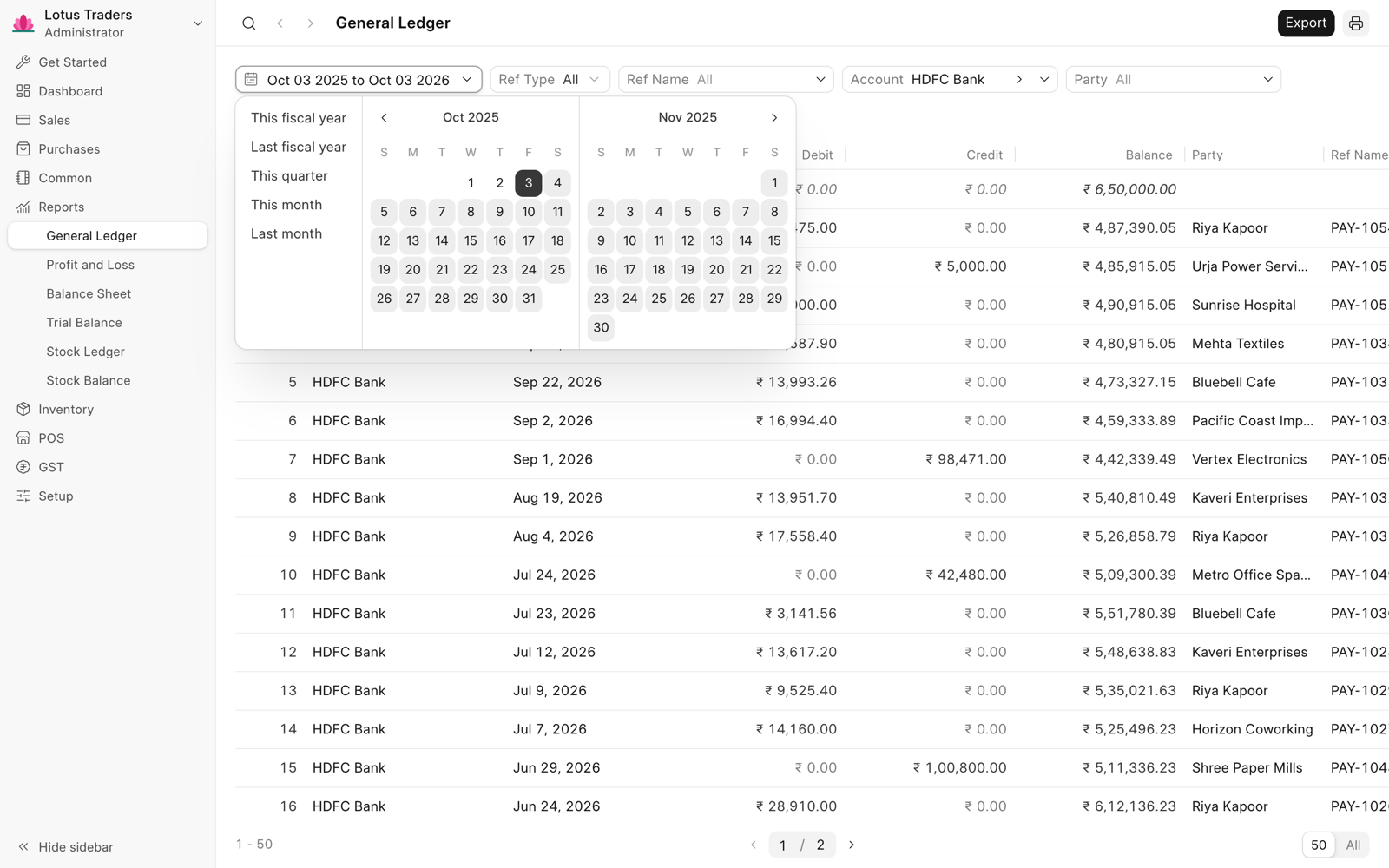Select Last fiscal year preset
The width and height of the screenshot is (1389, 868).
click(299, 147)
